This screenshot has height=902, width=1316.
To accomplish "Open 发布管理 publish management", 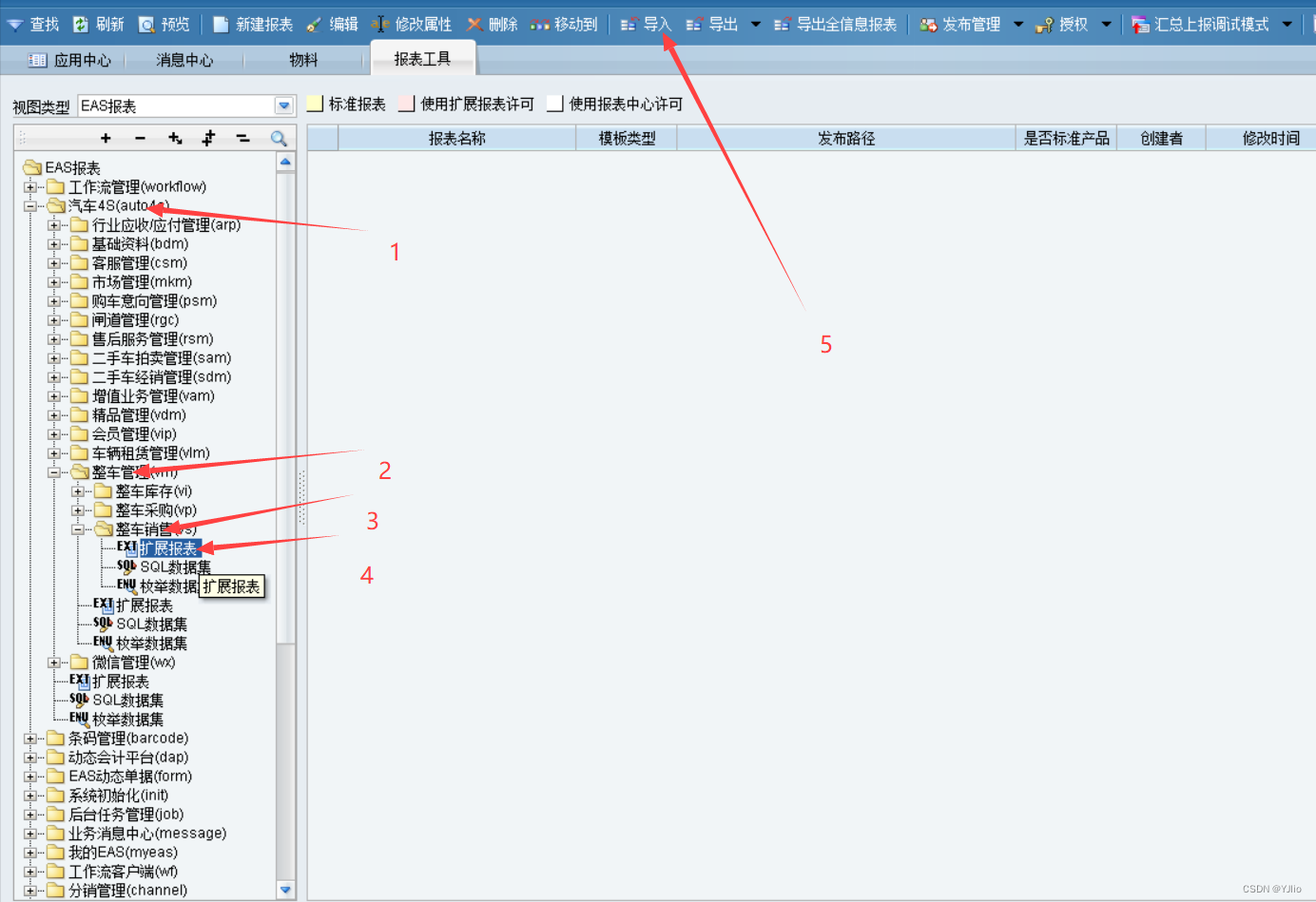I will point(960,25).
